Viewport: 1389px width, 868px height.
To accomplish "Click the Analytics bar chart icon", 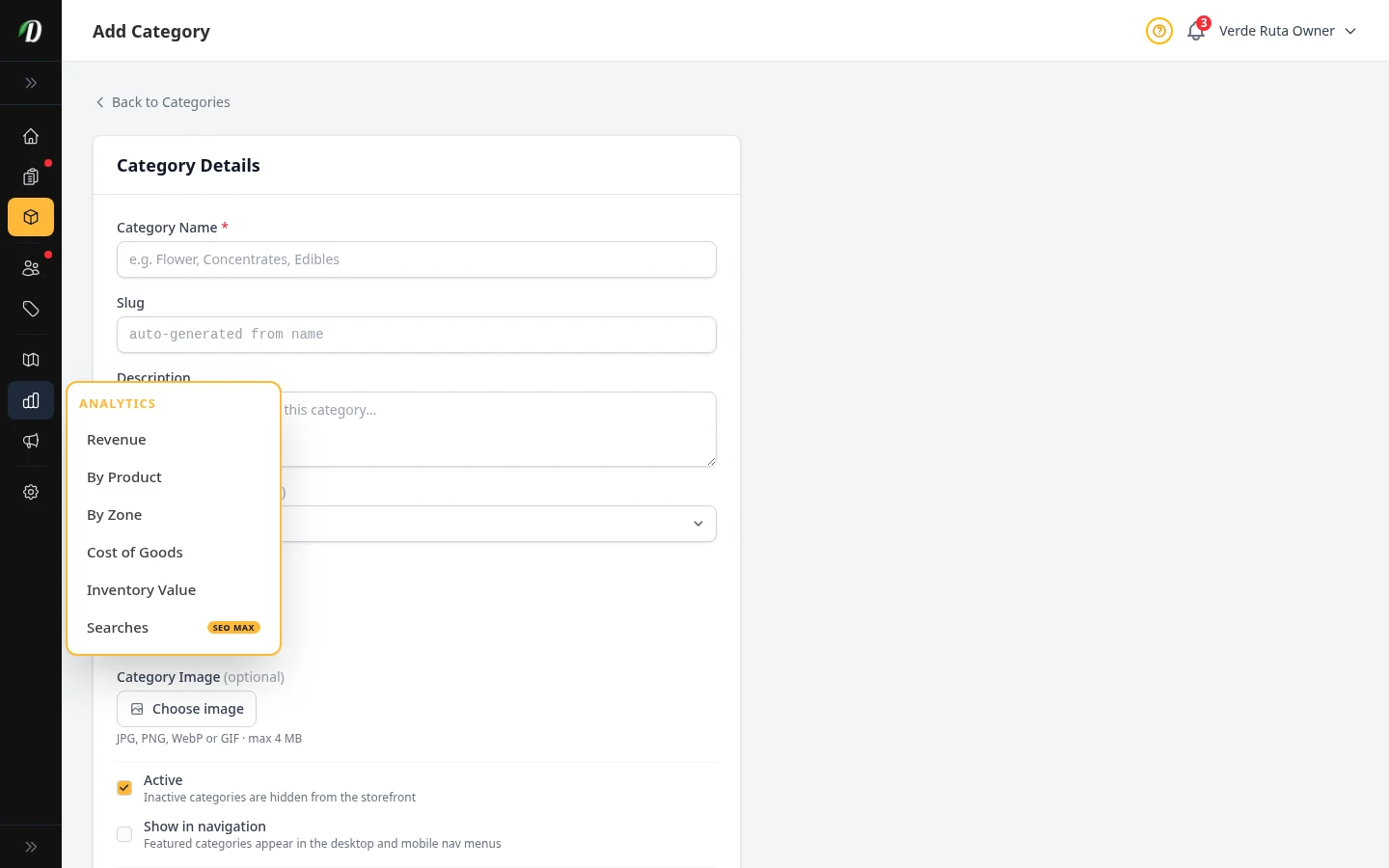I will [x=31, y=400].
